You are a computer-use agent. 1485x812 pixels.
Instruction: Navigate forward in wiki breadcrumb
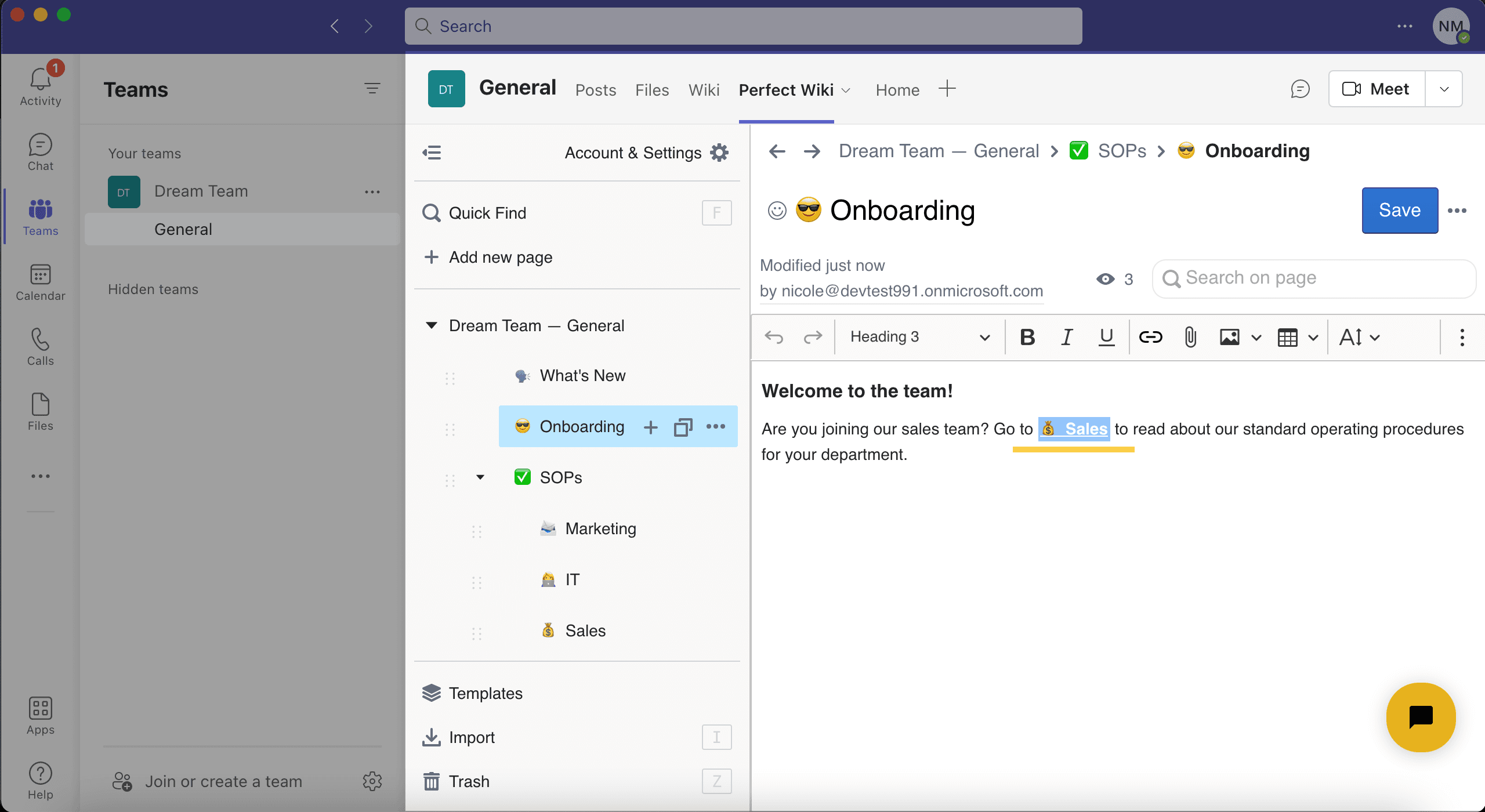pyautogui.click(x=812, y=151)
